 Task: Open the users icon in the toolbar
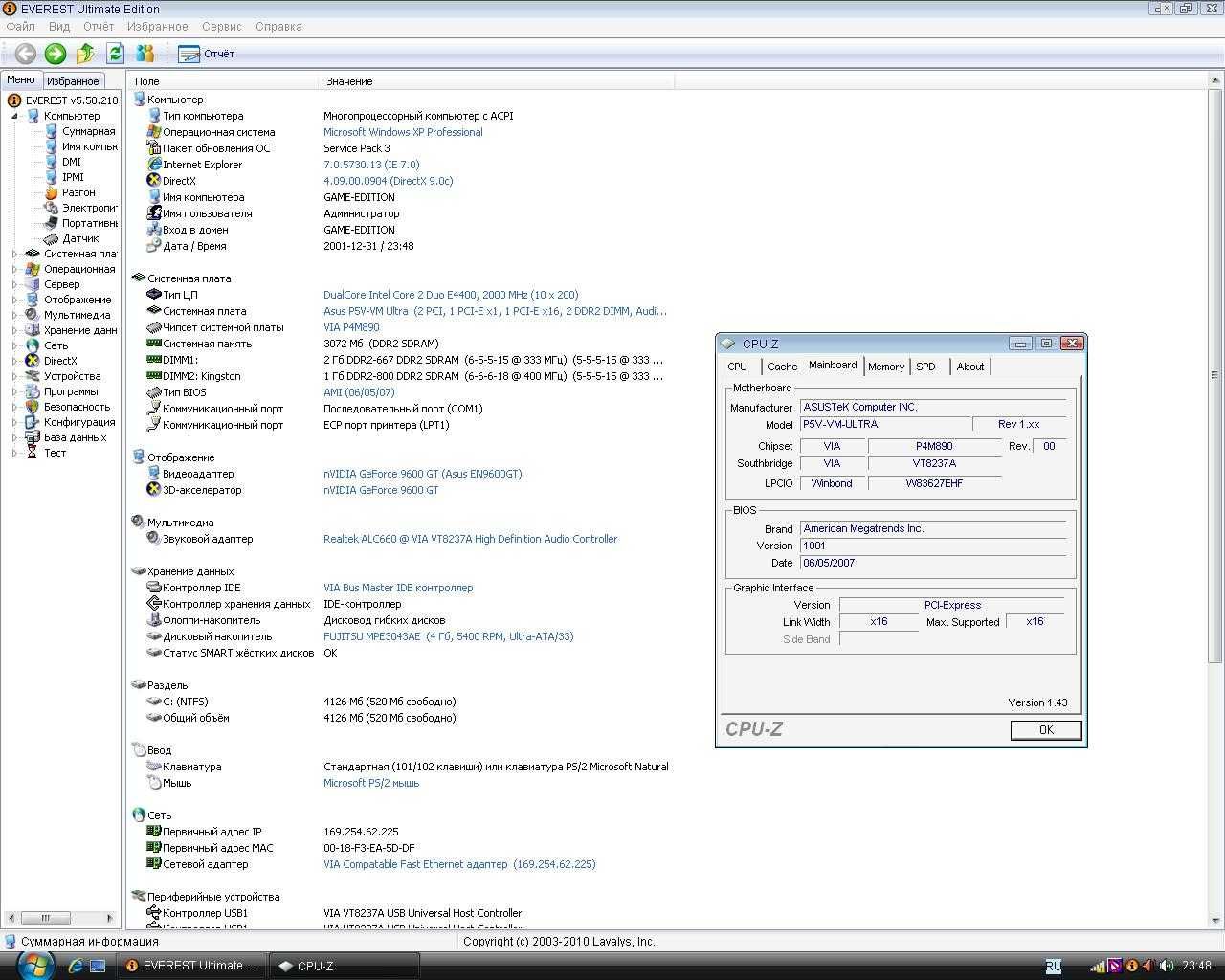(x=145, y=54)
